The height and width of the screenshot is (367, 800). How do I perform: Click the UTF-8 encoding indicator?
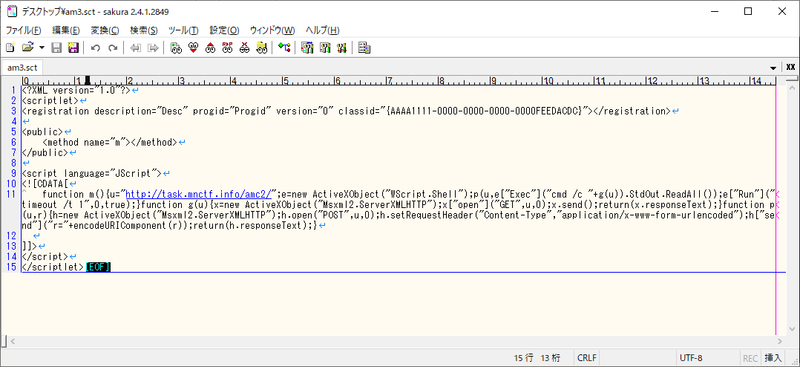tap(691, 358)
